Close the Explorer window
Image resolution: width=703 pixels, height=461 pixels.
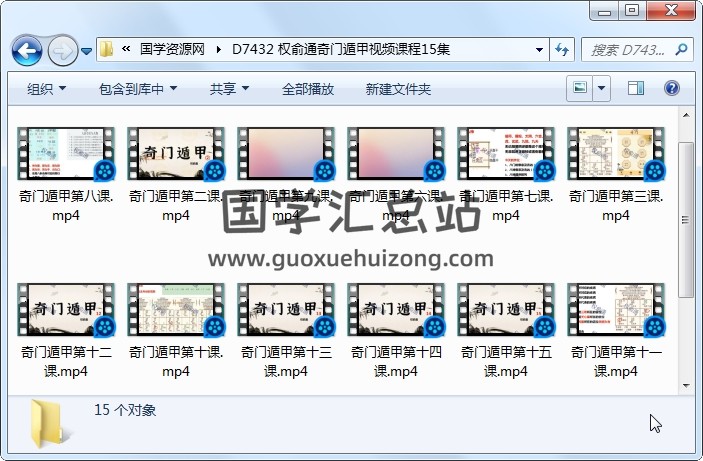click(671, 11)
